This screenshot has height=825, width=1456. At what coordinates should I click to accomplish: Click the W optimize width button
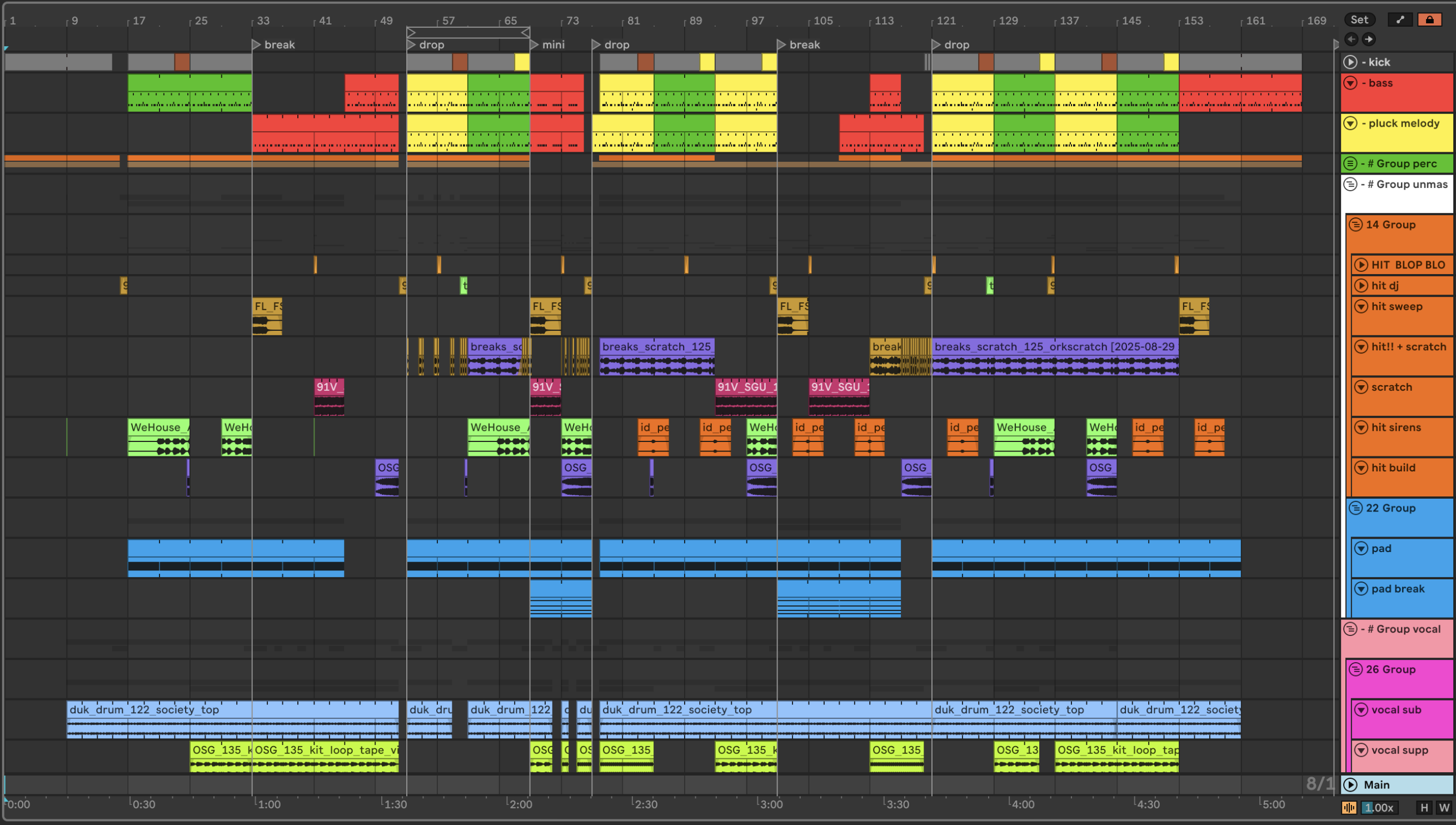pyautogui.click(x=1444, y=807)
